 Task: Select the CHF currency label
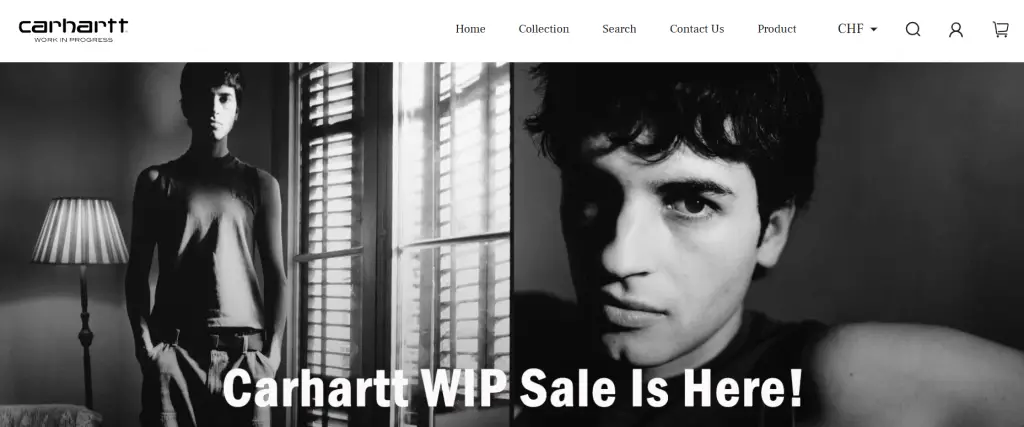pos(850,29)
